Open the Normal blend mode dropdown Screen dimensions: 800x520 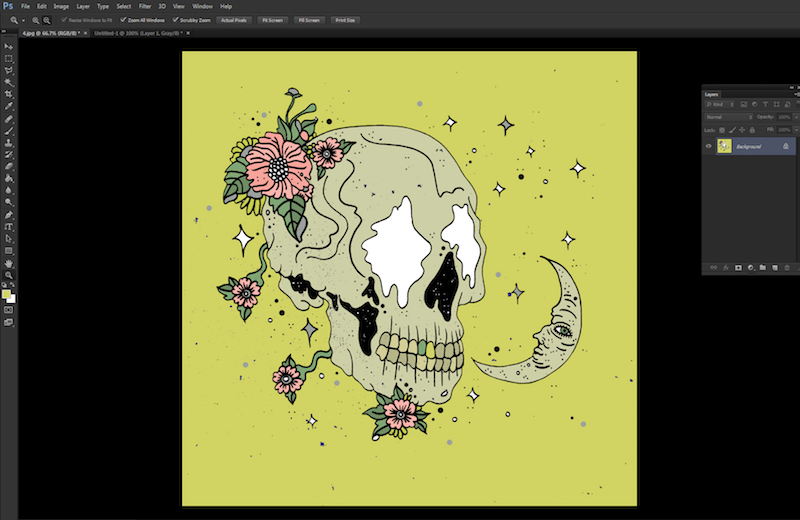(x=729, y=117)
